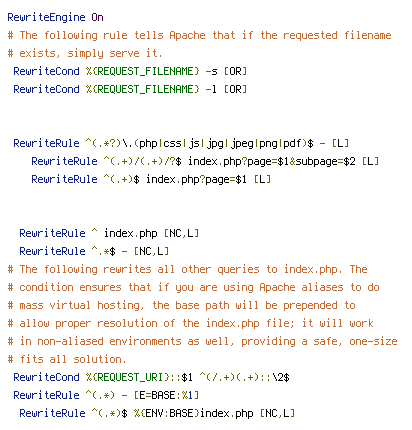Click the 'RewriteRule ^ index.php' line

pyautogui.click(x=109, y=233)
